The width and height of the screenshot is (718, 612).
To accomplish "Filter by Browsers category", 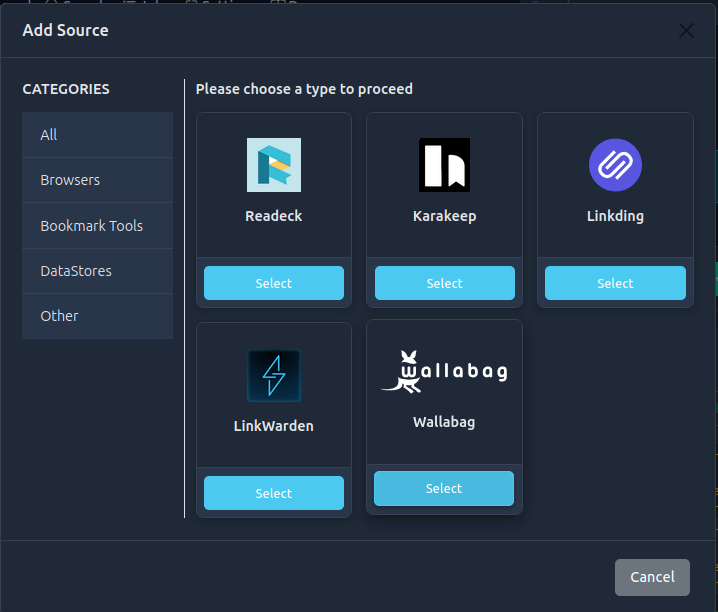I will tap(98, 180).
